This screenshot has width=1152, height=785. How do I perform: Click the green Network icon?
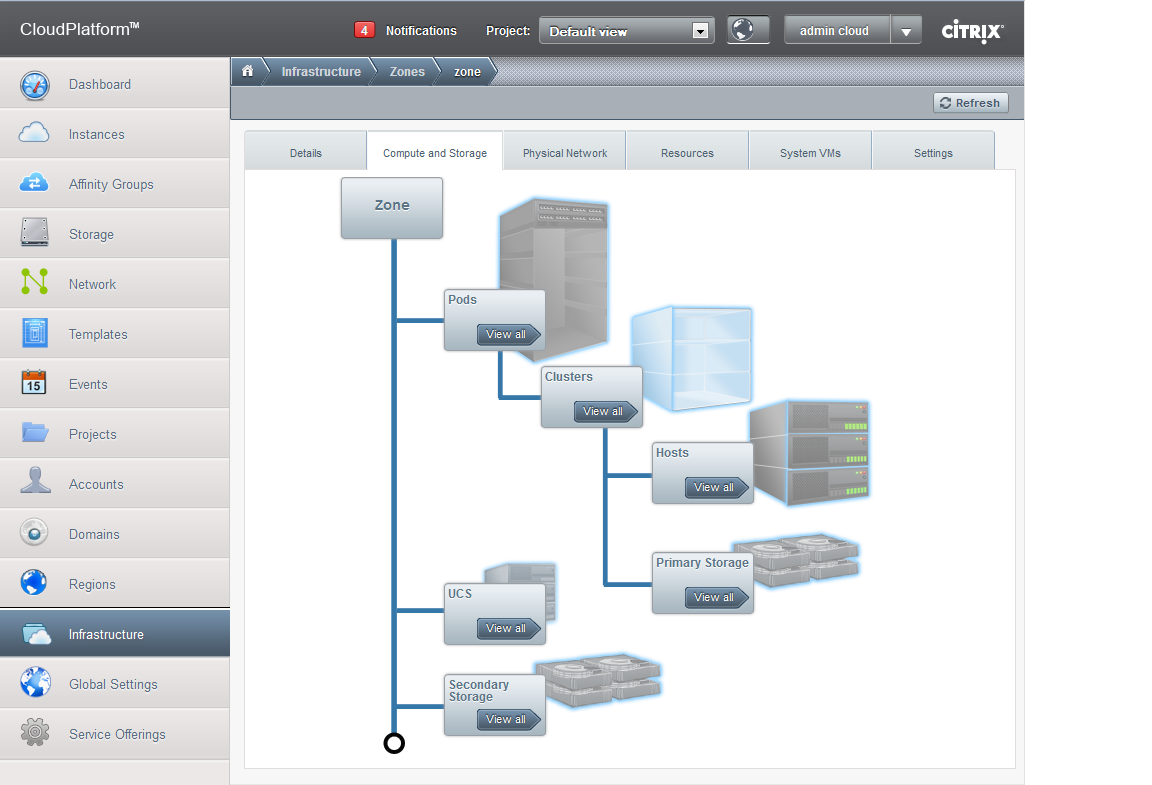[35, 284]
